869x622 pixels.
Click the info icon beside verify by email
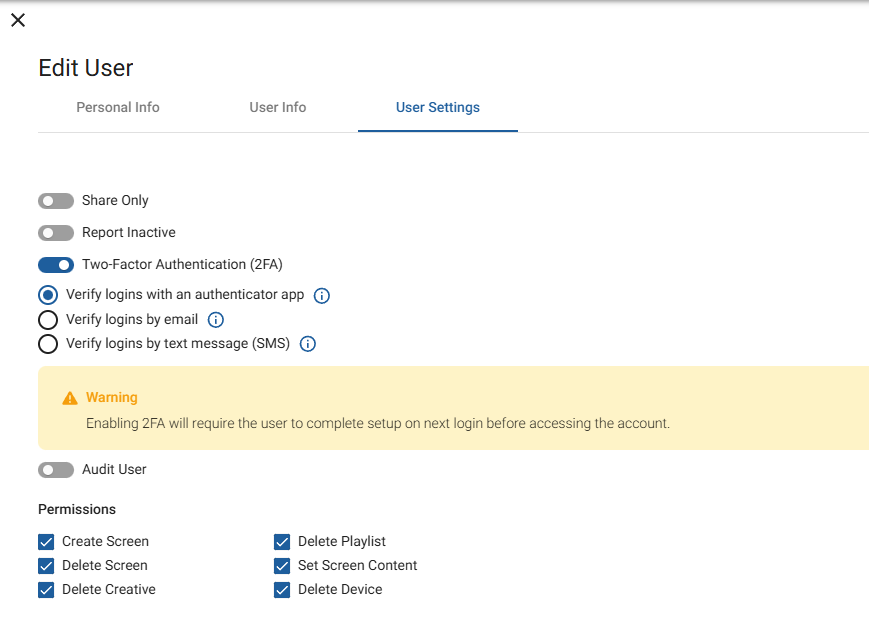(215, 319)
